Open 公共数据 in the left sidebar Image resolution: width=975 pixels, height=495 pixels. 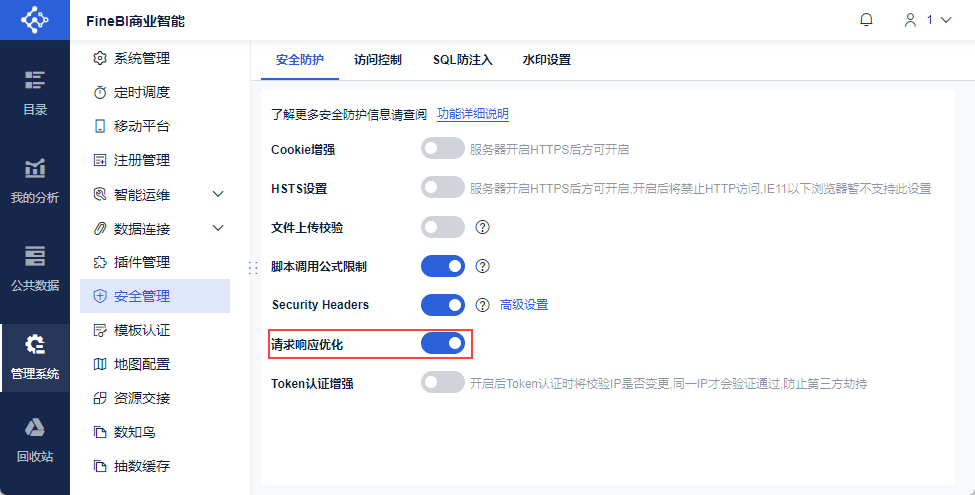point(35,268)
